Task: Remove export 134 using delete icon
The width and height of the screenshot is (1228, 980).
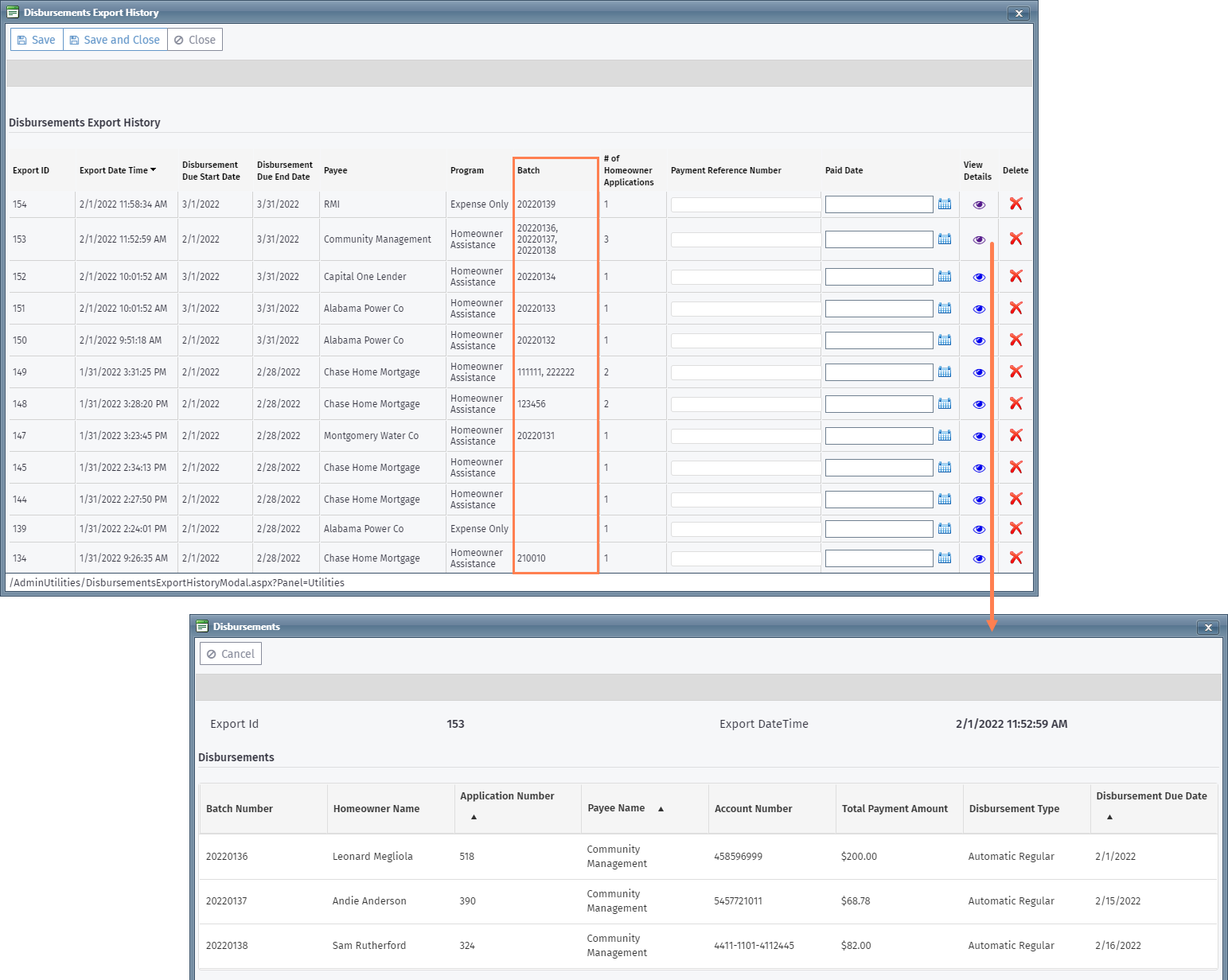Action: point(1016,558)
